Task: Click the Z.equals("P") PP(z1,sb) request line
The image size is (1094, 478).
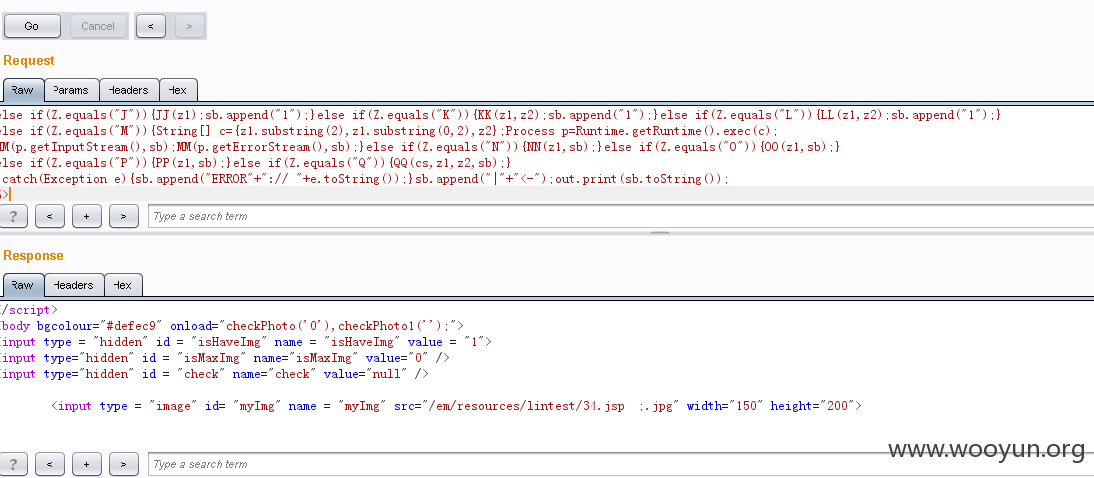Action: tap(256, 163)
